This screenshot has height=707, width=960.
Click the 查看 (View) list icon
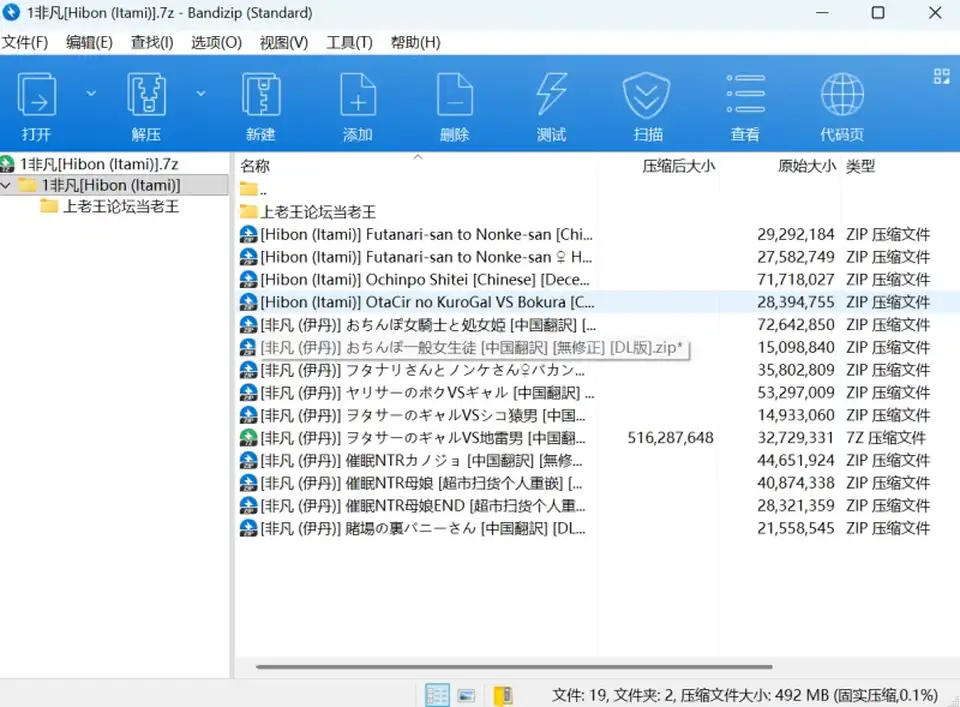click(x=745, y=94)
